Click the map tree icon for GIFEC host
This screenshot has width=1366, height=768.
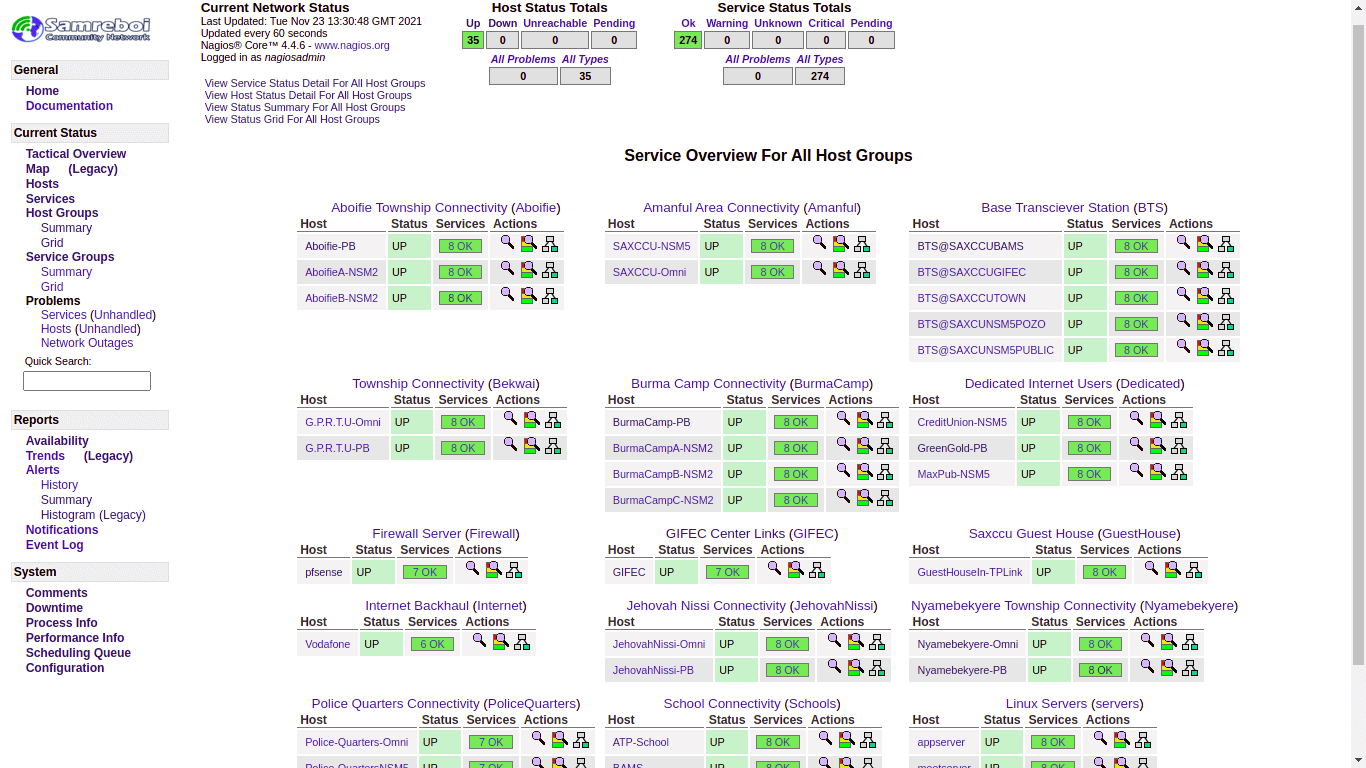pos(817,569)
